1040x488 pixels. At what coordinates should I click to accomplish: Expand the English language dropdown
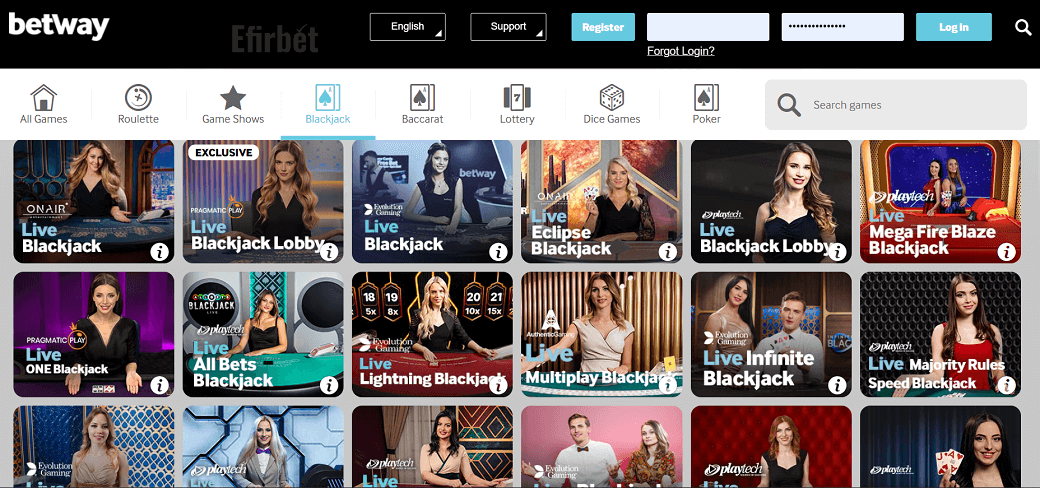click(408, 27)
